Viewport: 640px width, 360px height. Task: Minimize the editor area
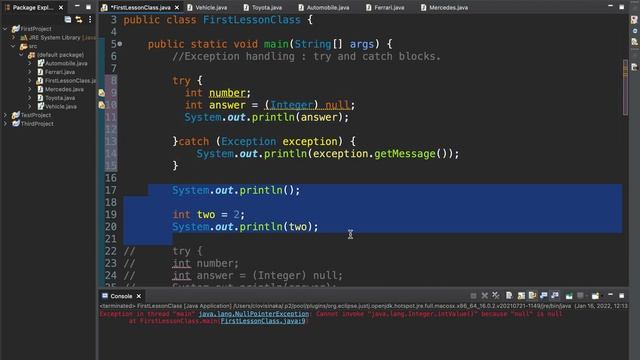(x=610, y=6)
